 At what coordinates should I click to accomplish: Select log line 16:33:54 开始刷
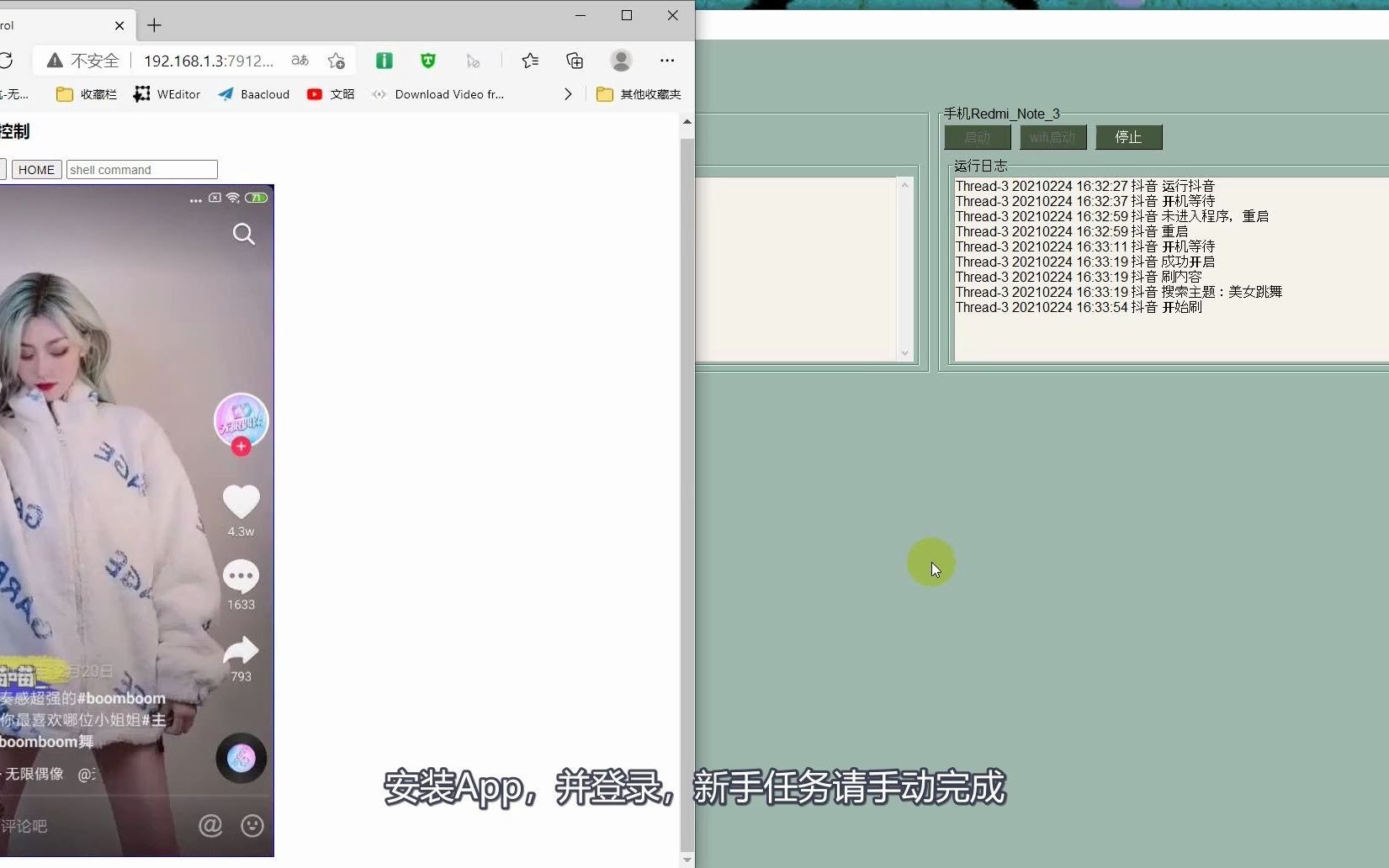pyautogui.click(x=1079, y=307)
